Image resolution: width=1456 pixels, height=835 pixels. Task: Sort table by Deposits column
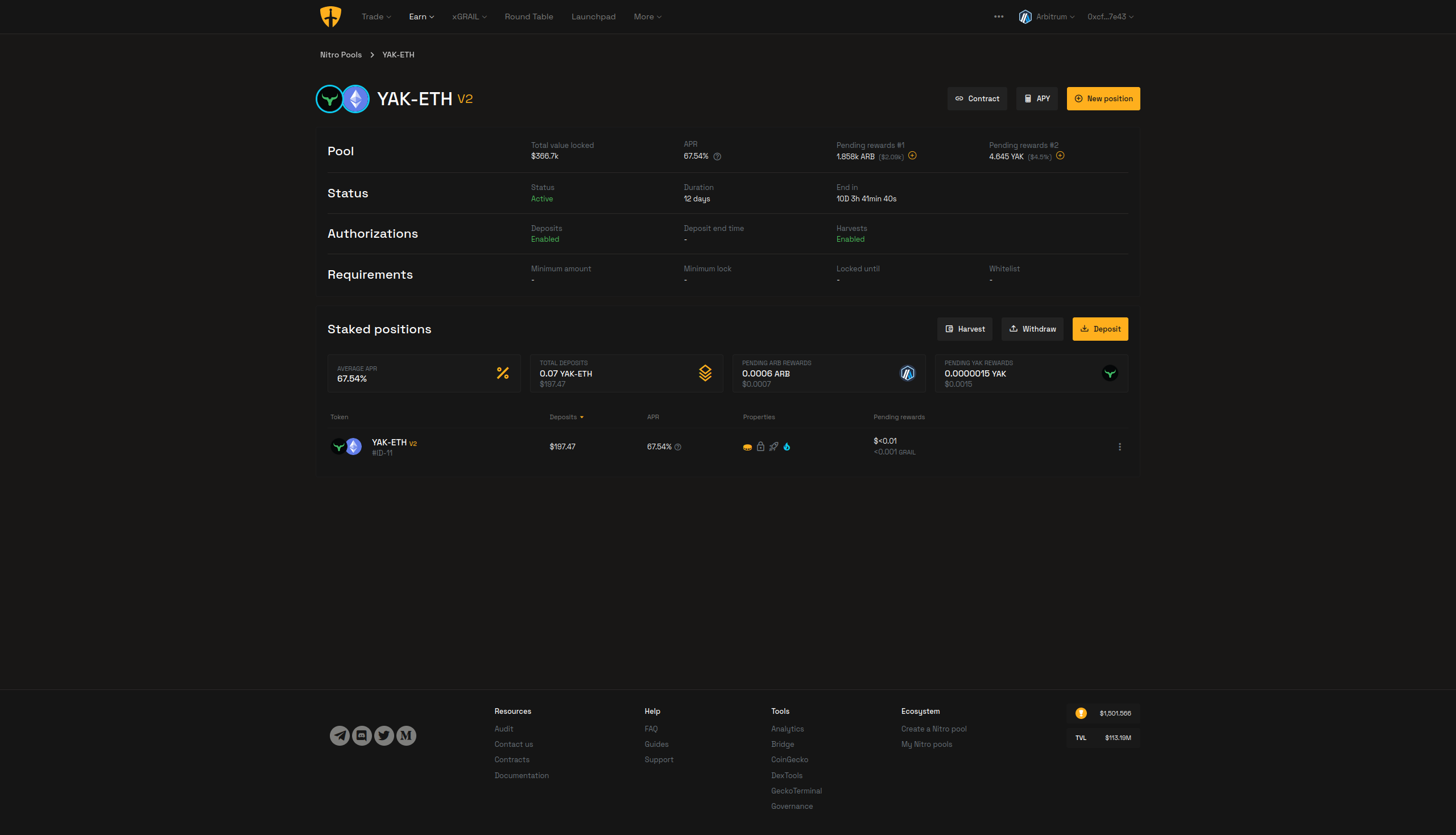pos(566,417)
